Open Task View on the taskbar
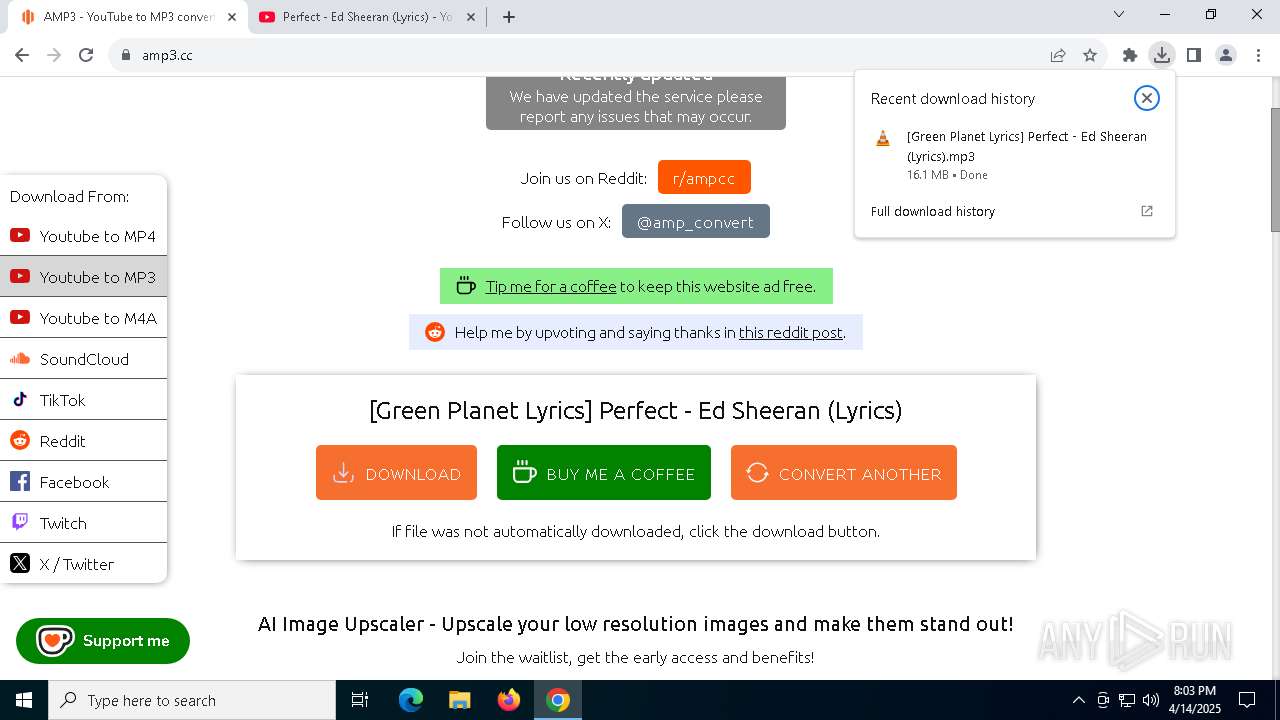 (360, 700)
